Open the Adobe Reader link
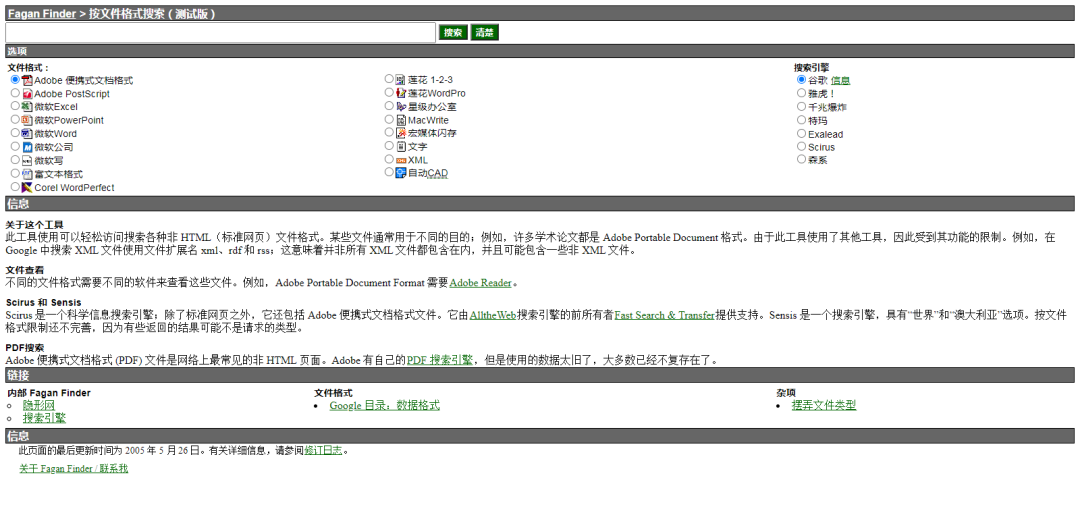The width and height of the screenshot is (1080, 511). 481,283
